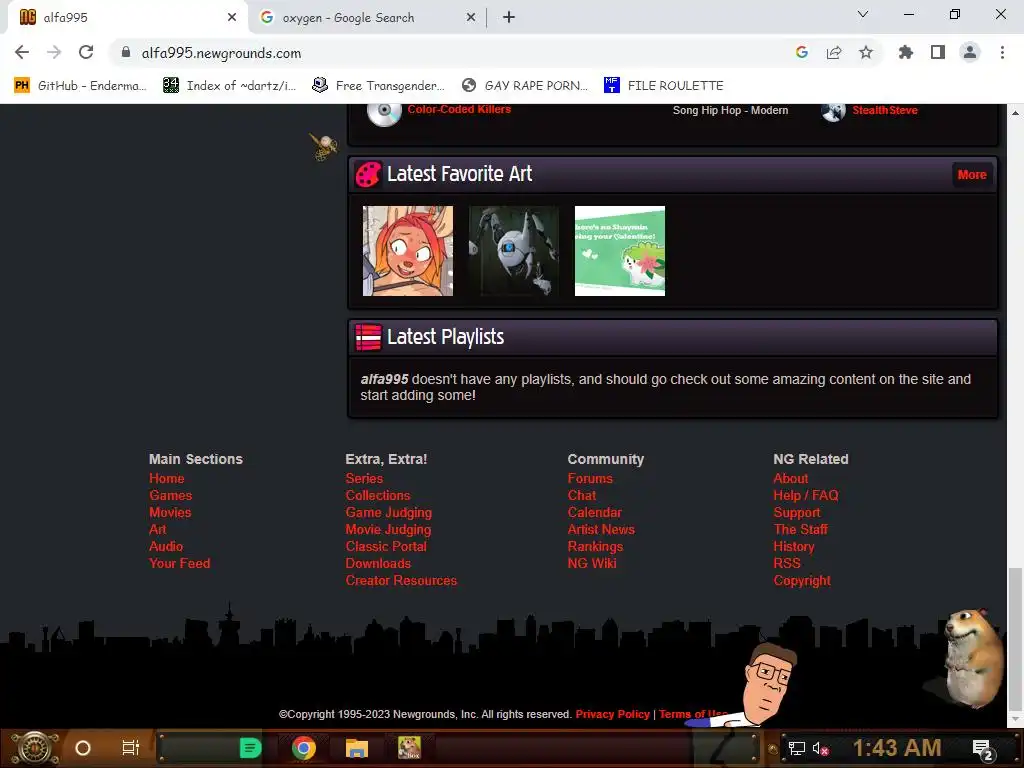
Task: Open the Color-Coded Killers song link
Action: coord(459,109)
